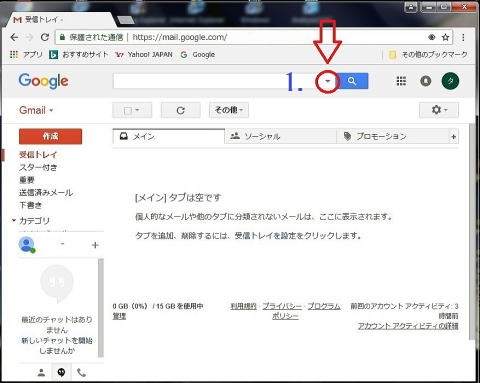Open Chrome's three-dot menu
Screen dimensions: 480x383
click(x=463, y=37)
